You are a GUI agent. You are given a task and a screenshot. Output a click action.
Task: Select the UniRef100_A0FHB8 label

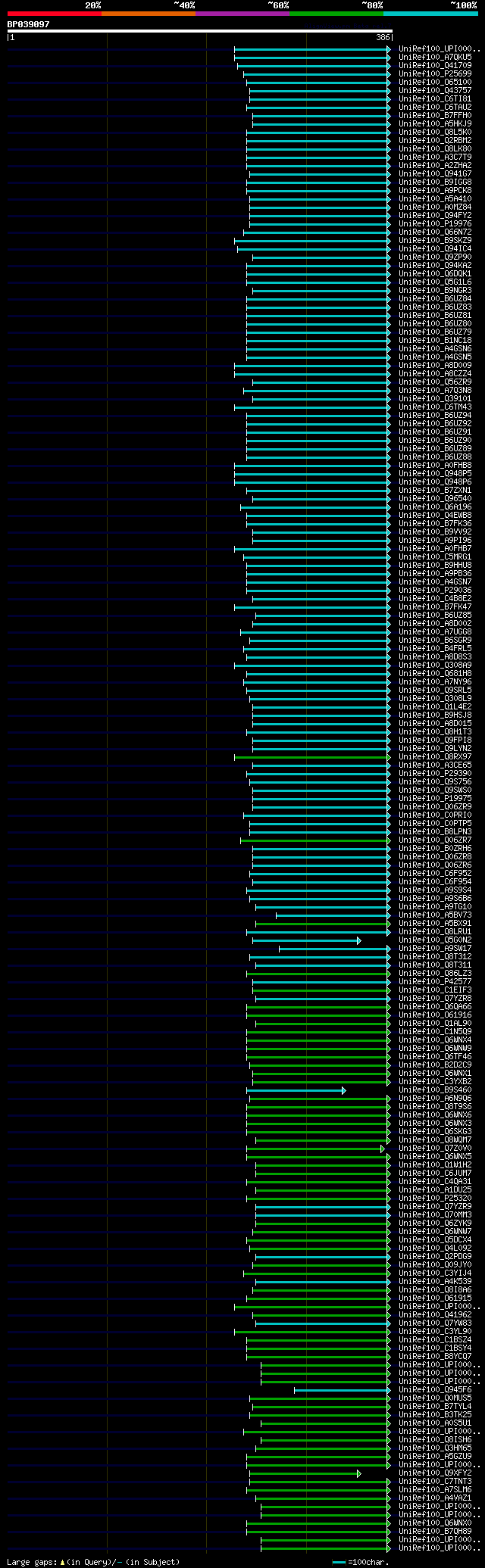pos(435,465)
